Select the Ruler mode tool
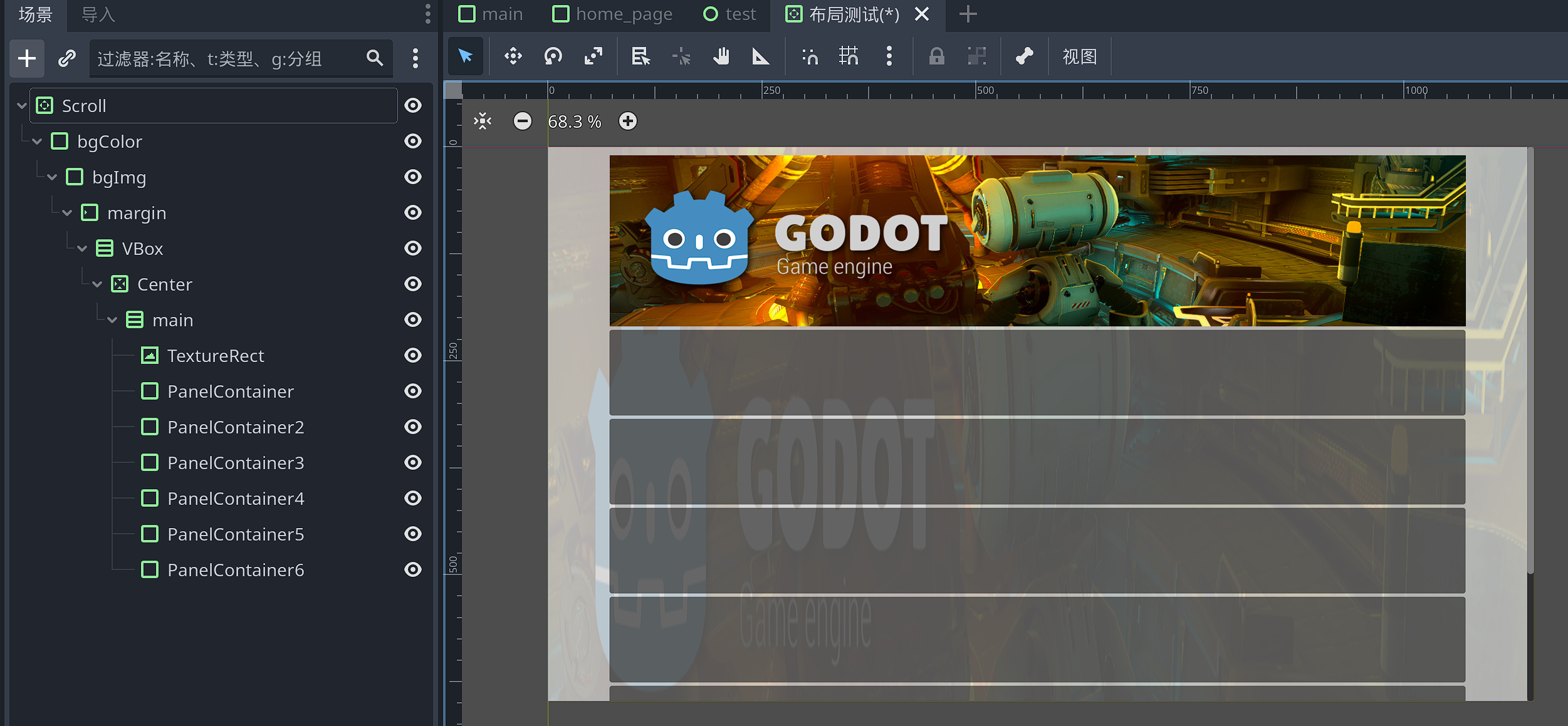 [760, 56]
